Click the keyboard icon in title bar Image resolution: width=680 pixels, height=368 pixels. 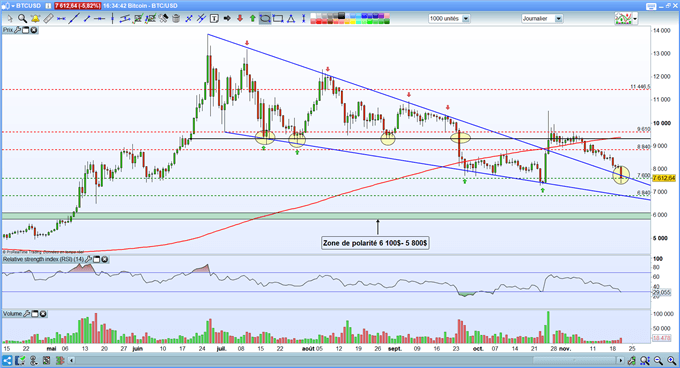pos(651,6)
